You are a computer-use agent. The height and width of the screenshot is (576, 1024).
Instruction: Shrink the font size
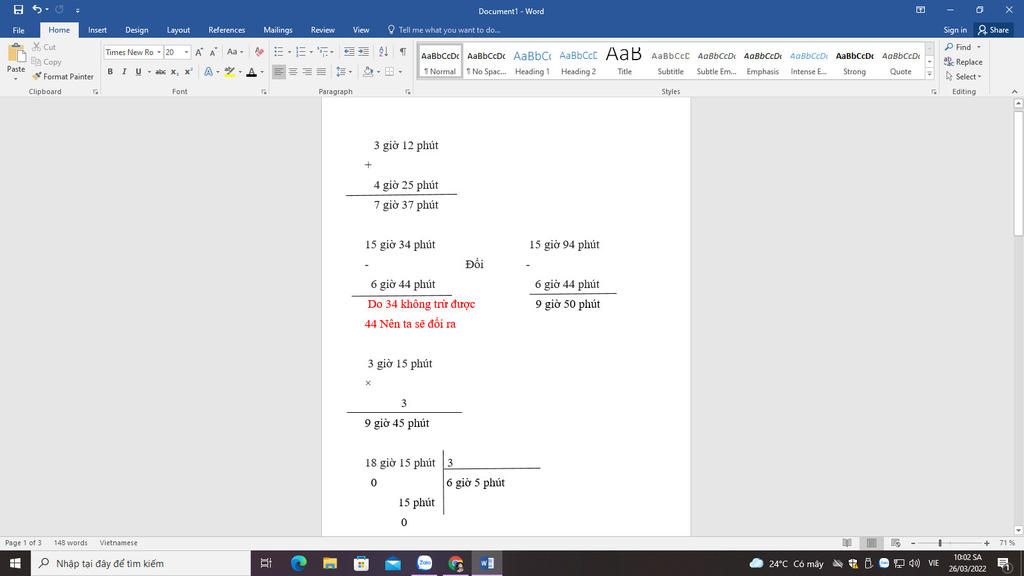coord(213,52)
